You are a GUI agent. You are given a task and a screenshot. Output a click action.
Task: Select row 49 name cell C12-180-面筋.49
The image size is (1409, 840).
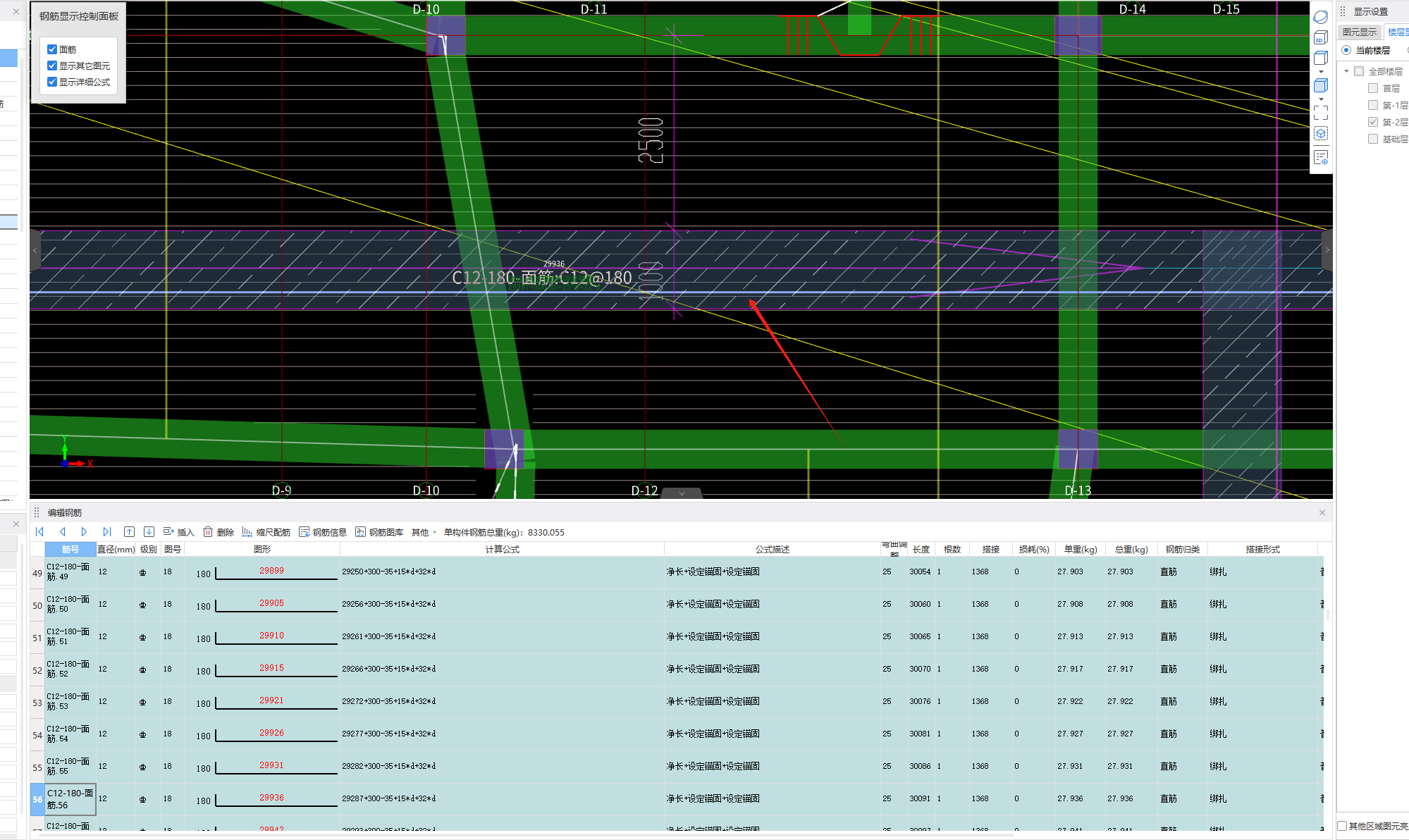point(70,572)
